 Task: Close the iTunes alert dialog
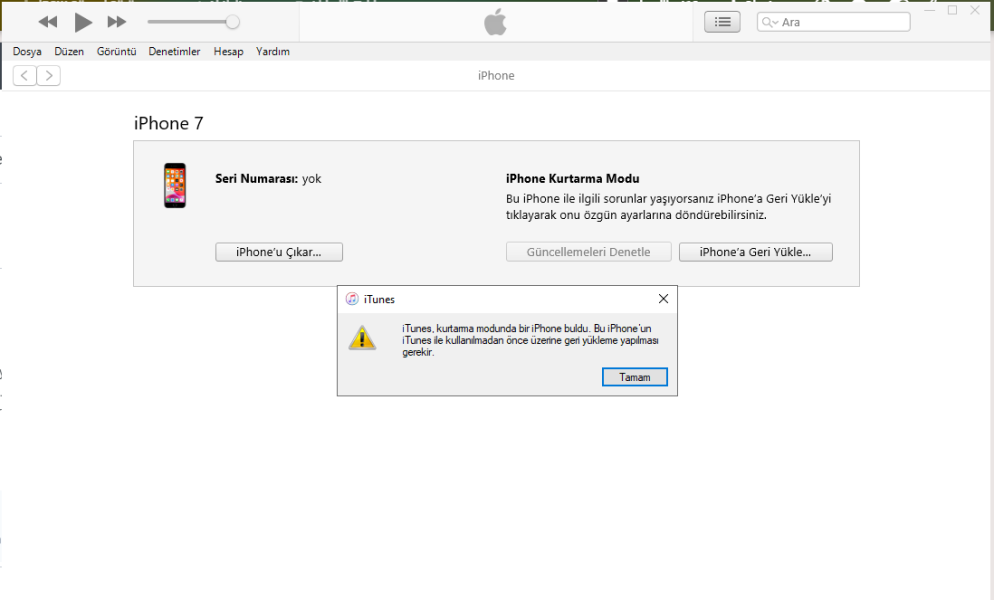(x=663, y=299)
